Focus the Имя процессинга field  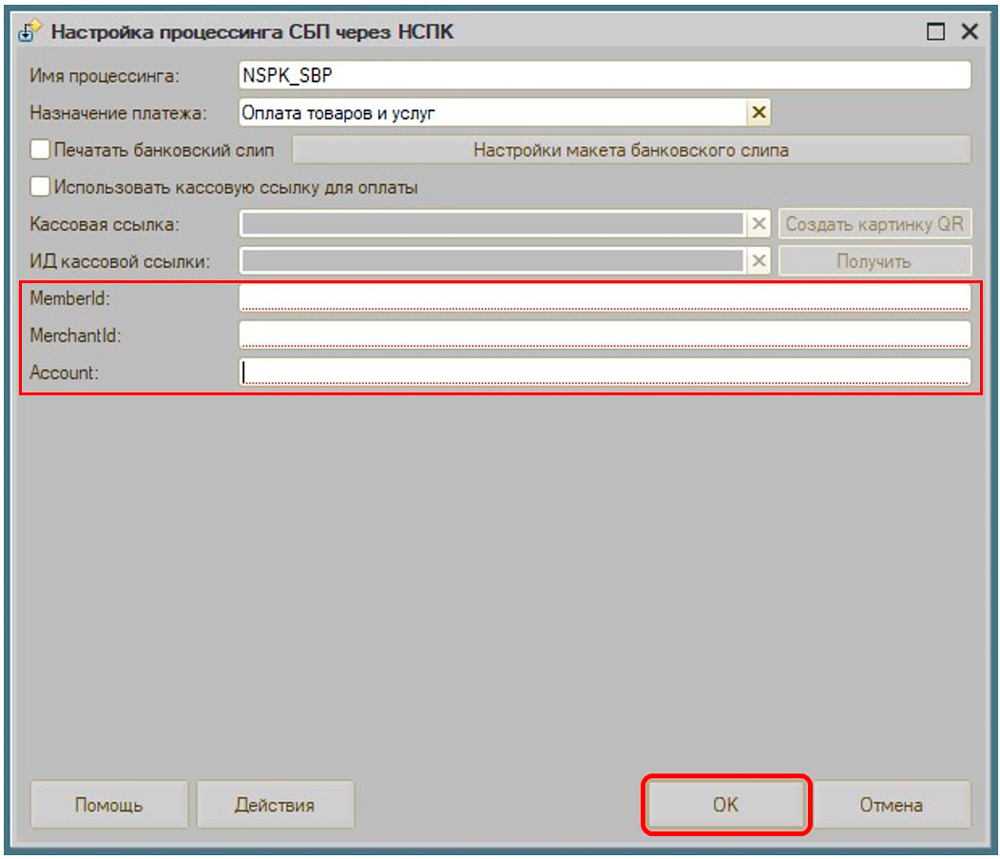click(x=605, y=75)
